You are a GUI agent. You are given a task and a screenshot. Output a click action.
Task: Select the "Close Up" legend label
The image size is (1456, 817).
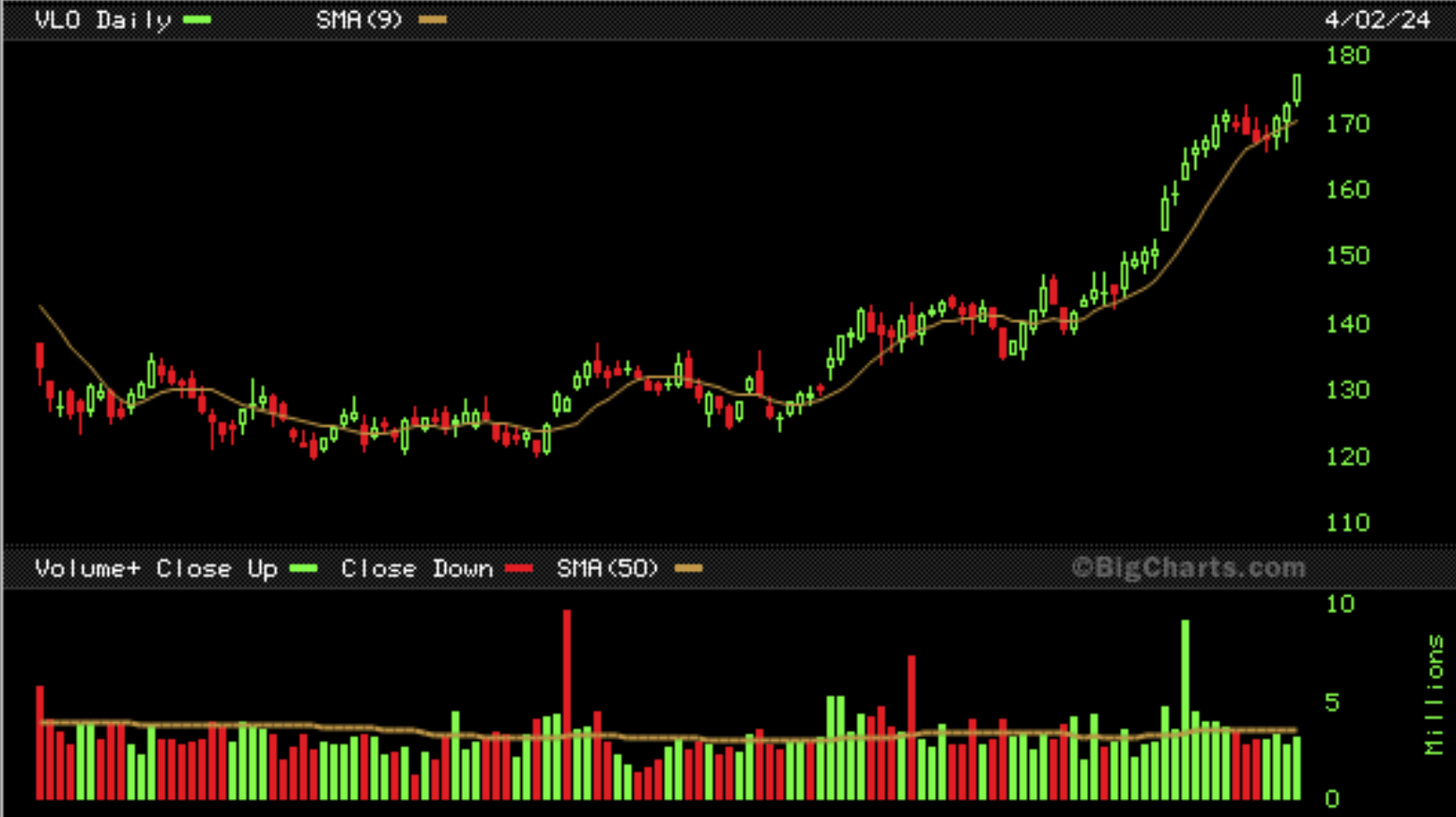217,568
